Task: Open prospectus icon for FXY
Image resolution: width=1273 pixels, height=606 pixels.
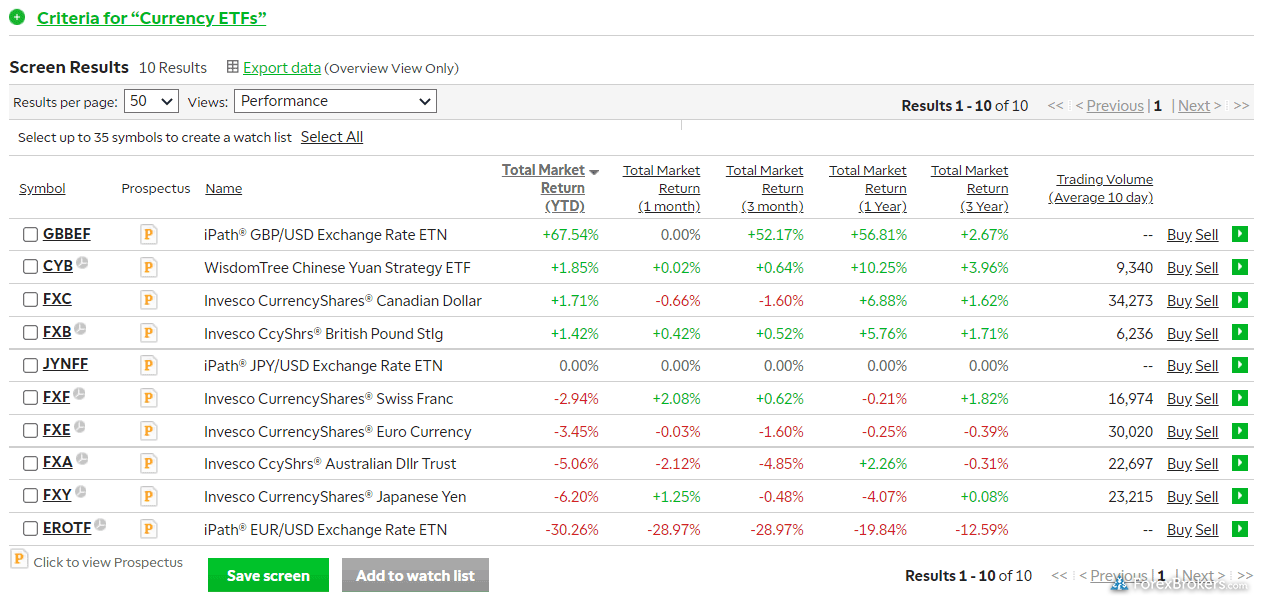Action: (x=149, y=496)
